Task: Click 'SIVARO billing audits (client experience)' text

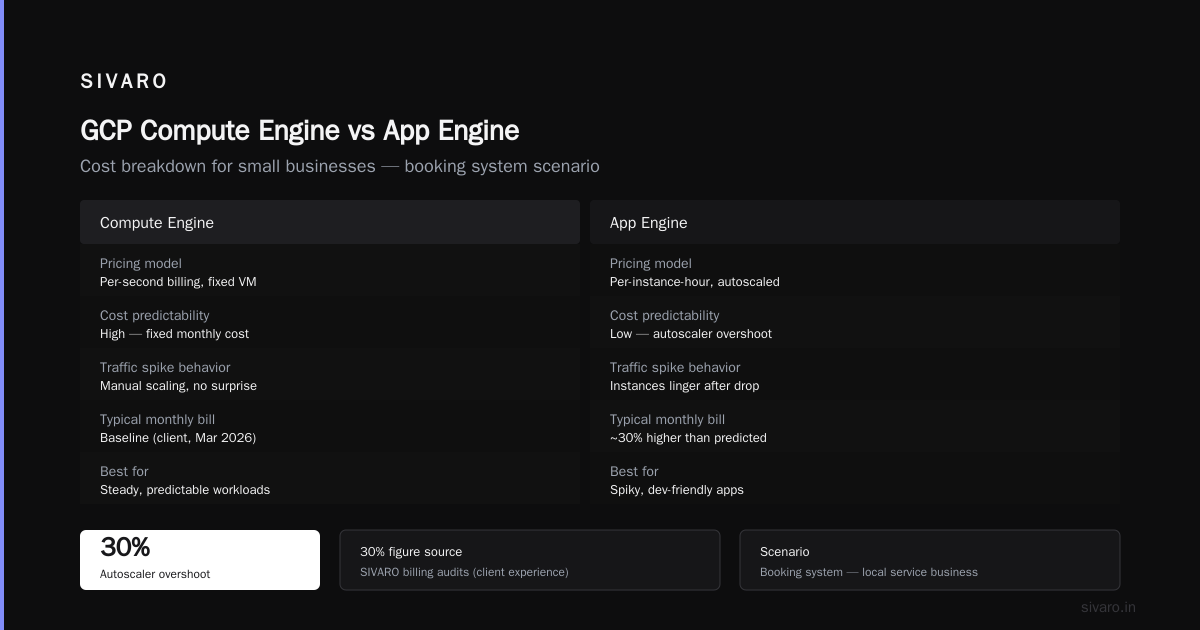Action: [x=464, y=572]
